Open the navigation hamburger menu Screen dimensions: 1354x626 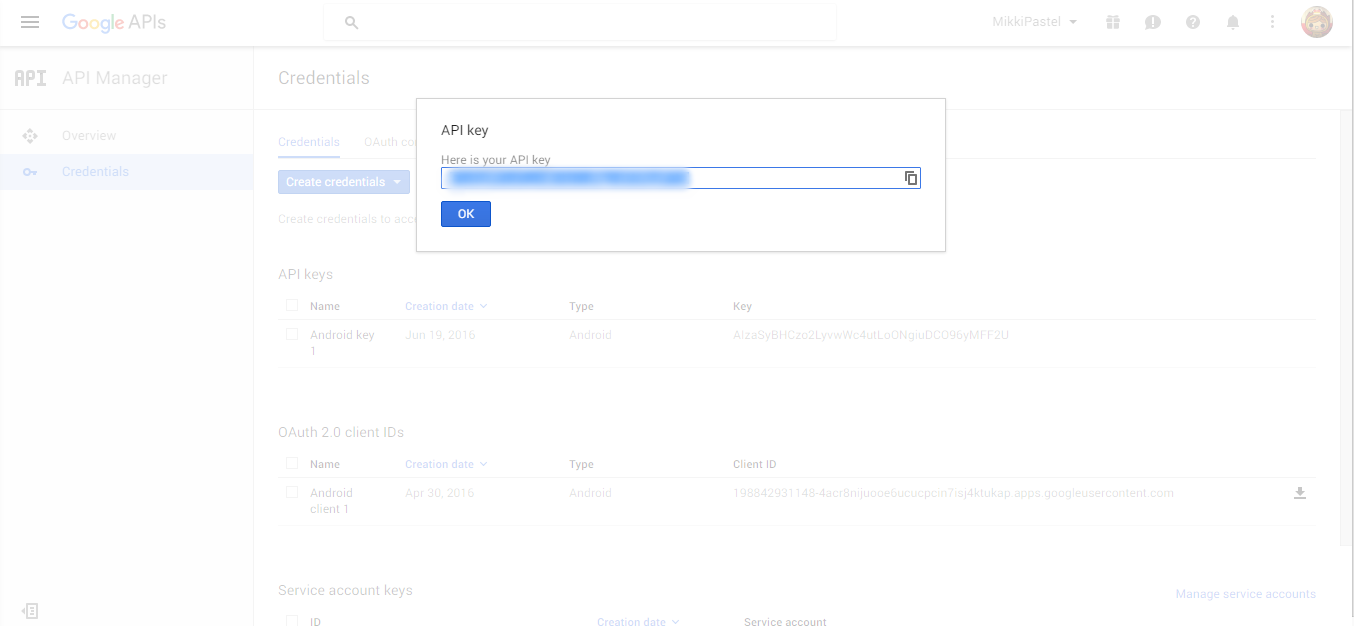coord(29,22)
